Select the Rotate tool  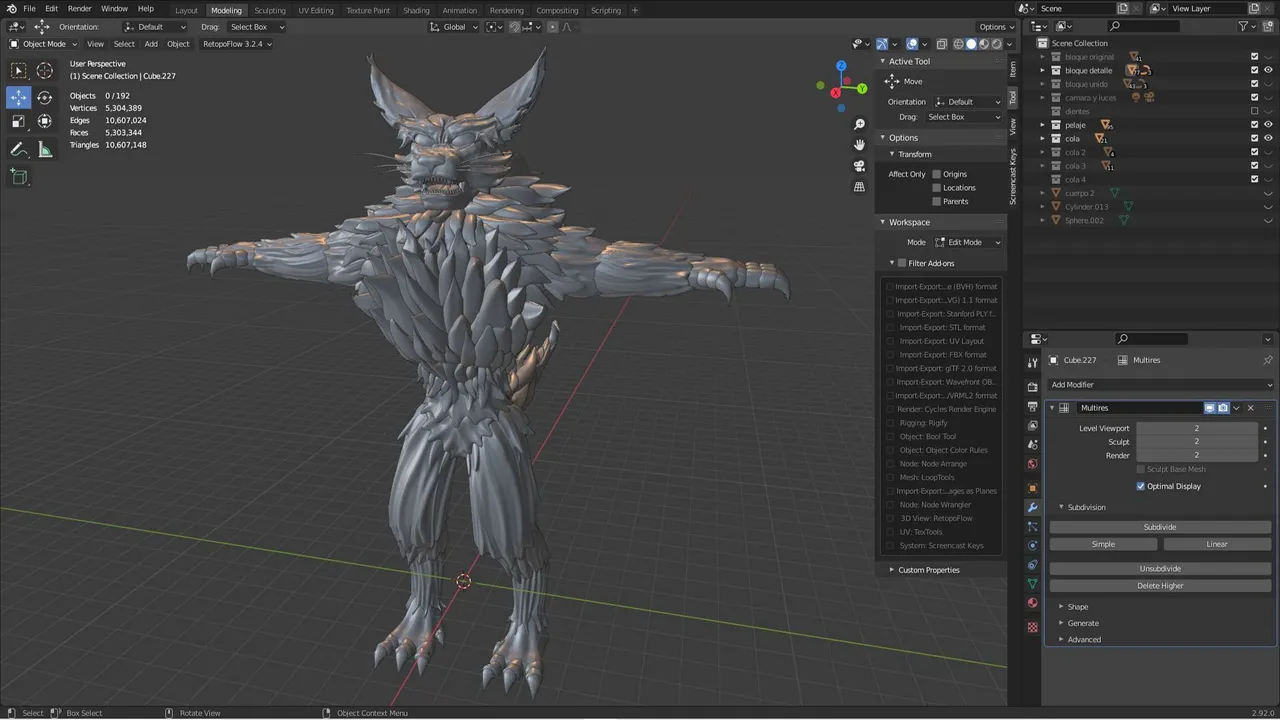pos(45,97)
